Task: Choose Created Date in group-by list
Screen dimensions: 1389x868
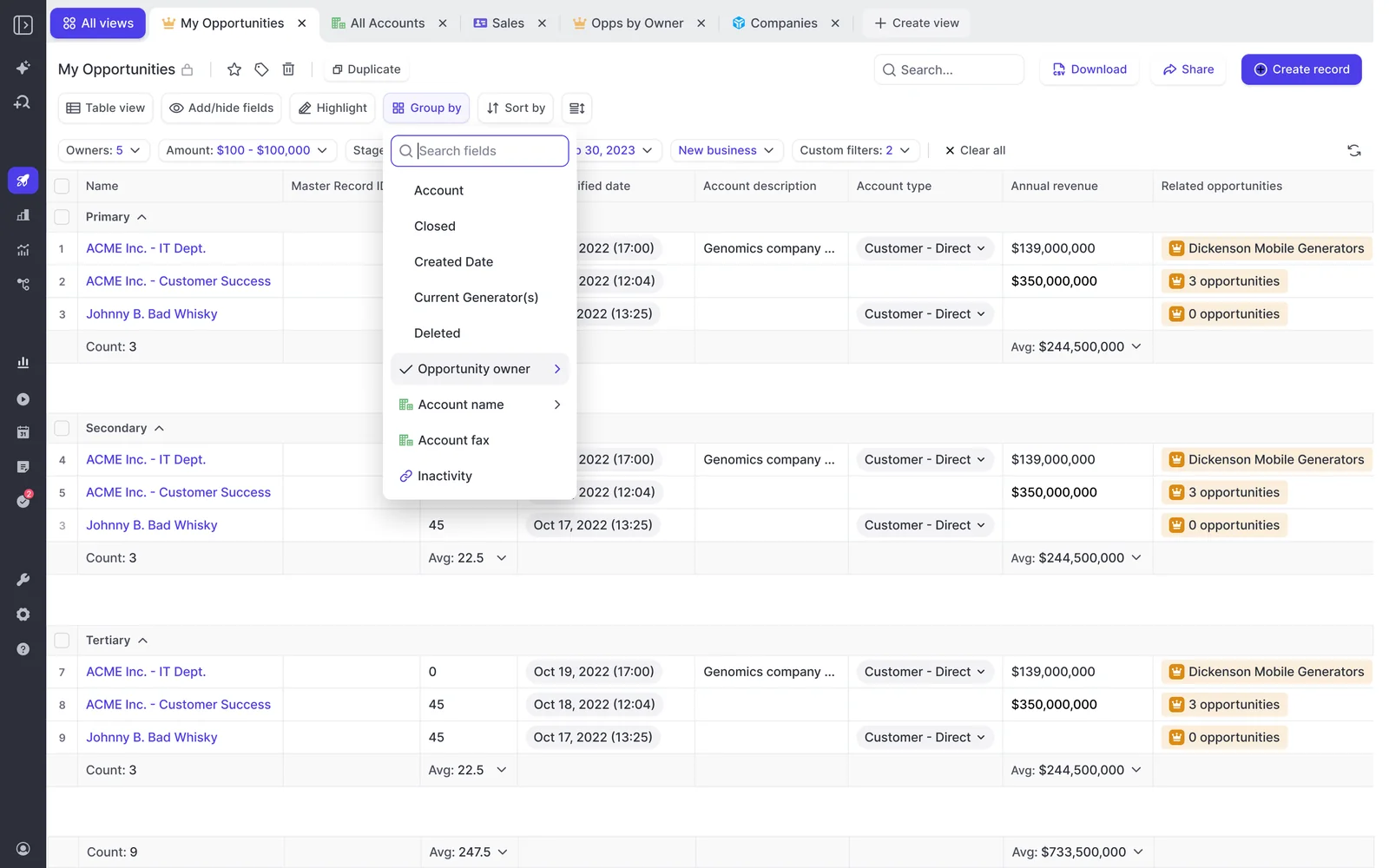Action: 453,262
